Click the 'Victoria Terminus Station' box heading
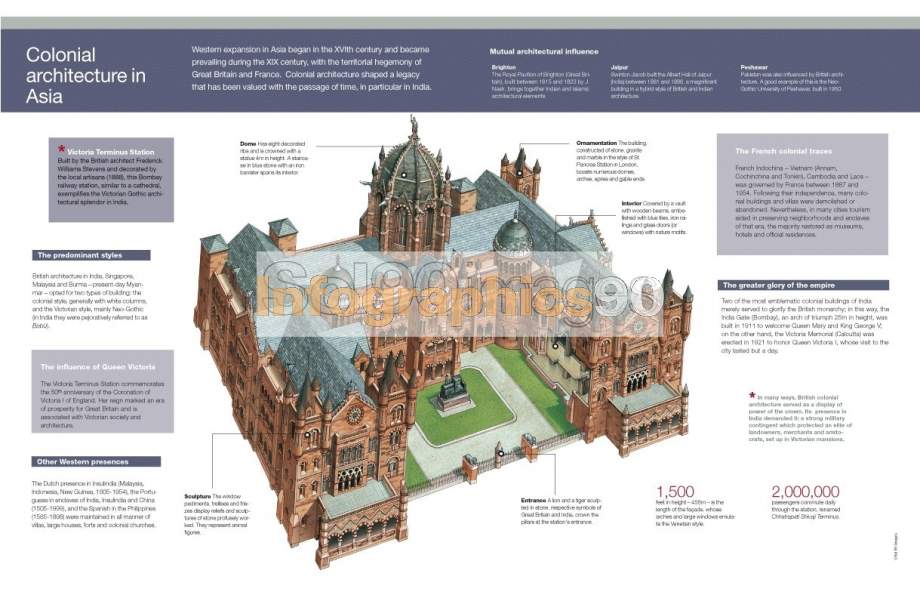The width and height of the screenshot is (920, 589). [x=110, y=152]
